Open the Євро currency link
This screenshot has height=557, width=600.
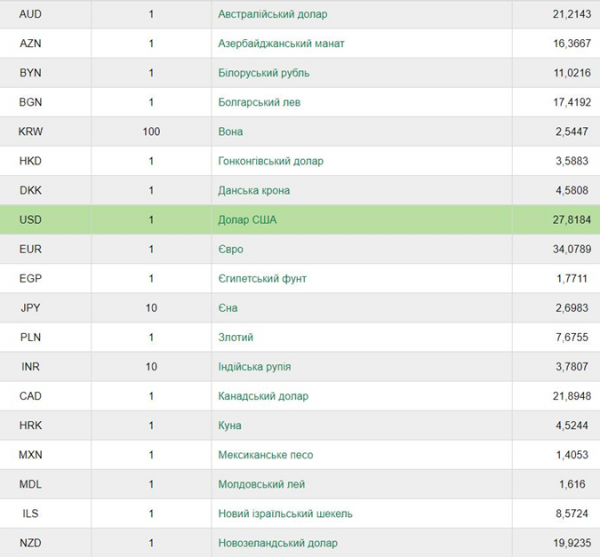tap(231, 249)
